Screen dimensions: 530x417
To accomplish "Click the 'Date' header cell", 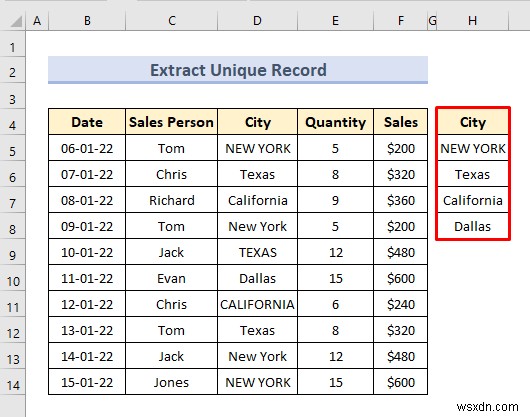I will pos(87,122).
